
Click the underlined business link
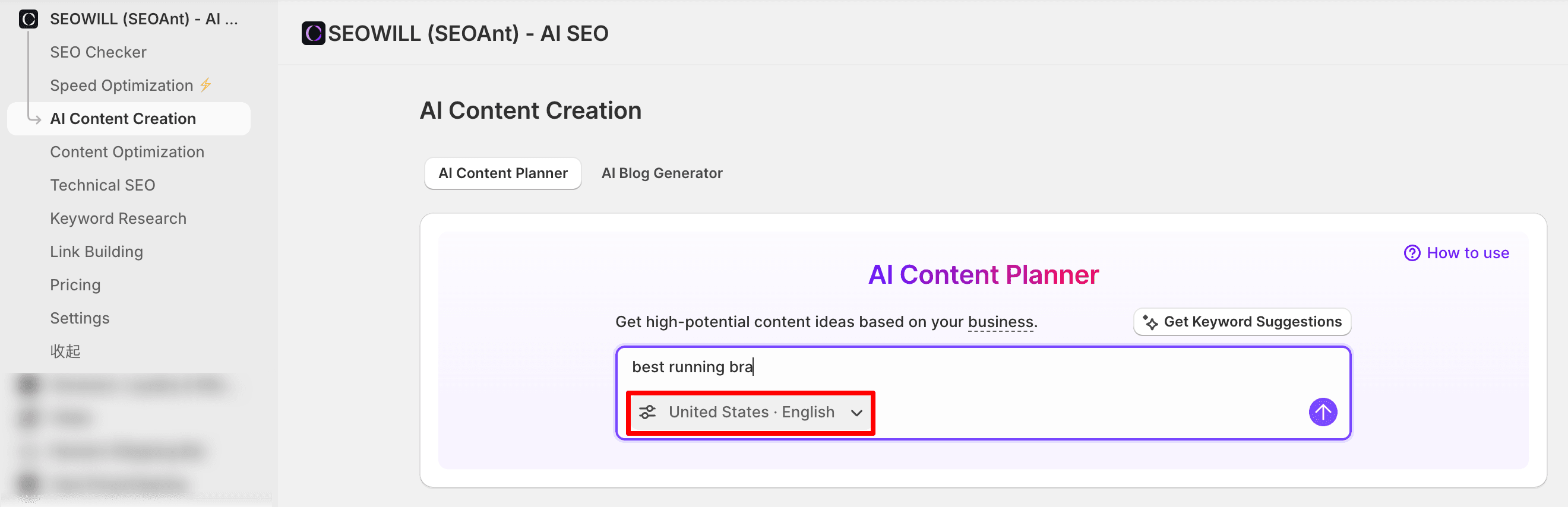[x=1000, y=322]
